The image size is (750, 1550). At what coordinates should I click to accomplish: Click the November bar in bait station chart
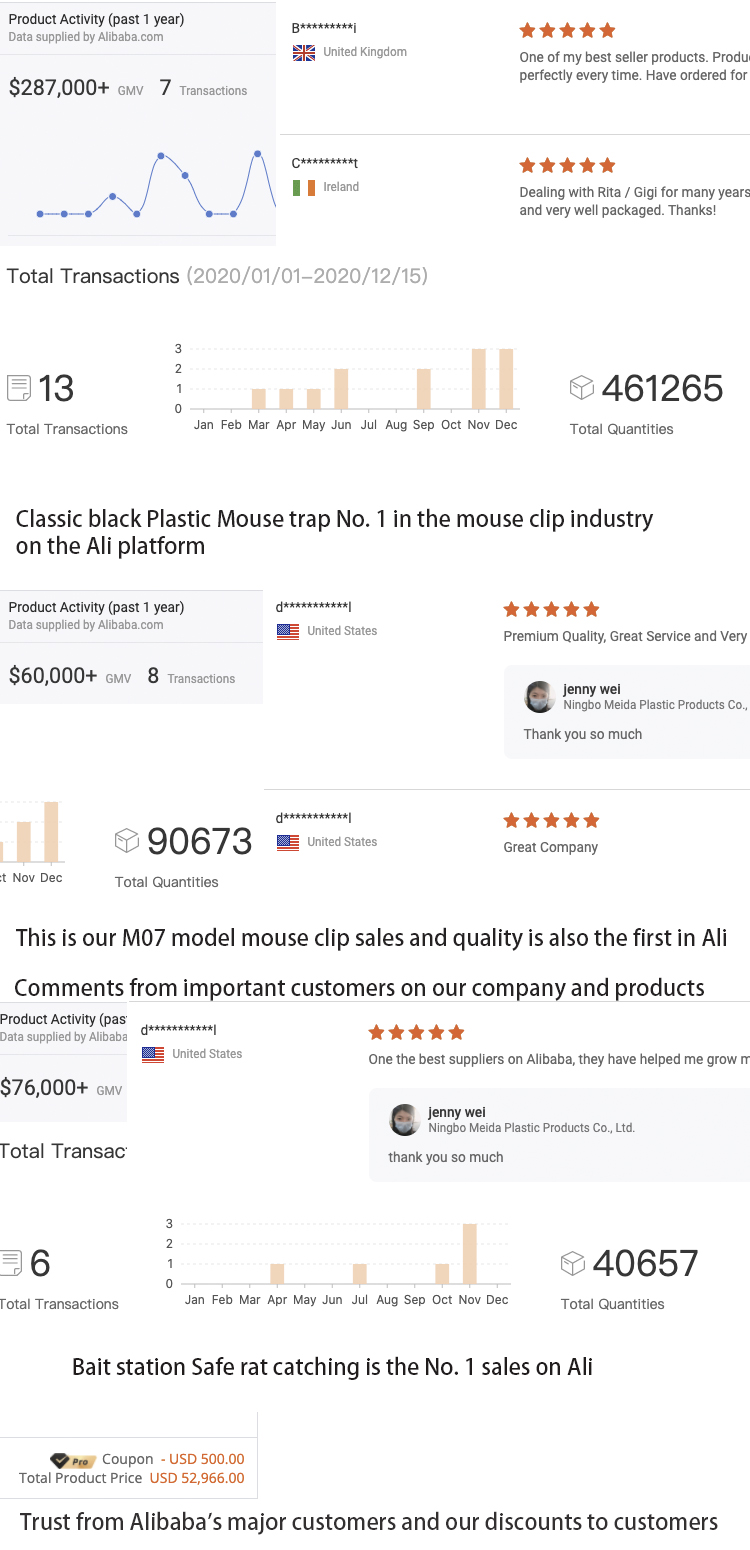(x=470, y=1254)
